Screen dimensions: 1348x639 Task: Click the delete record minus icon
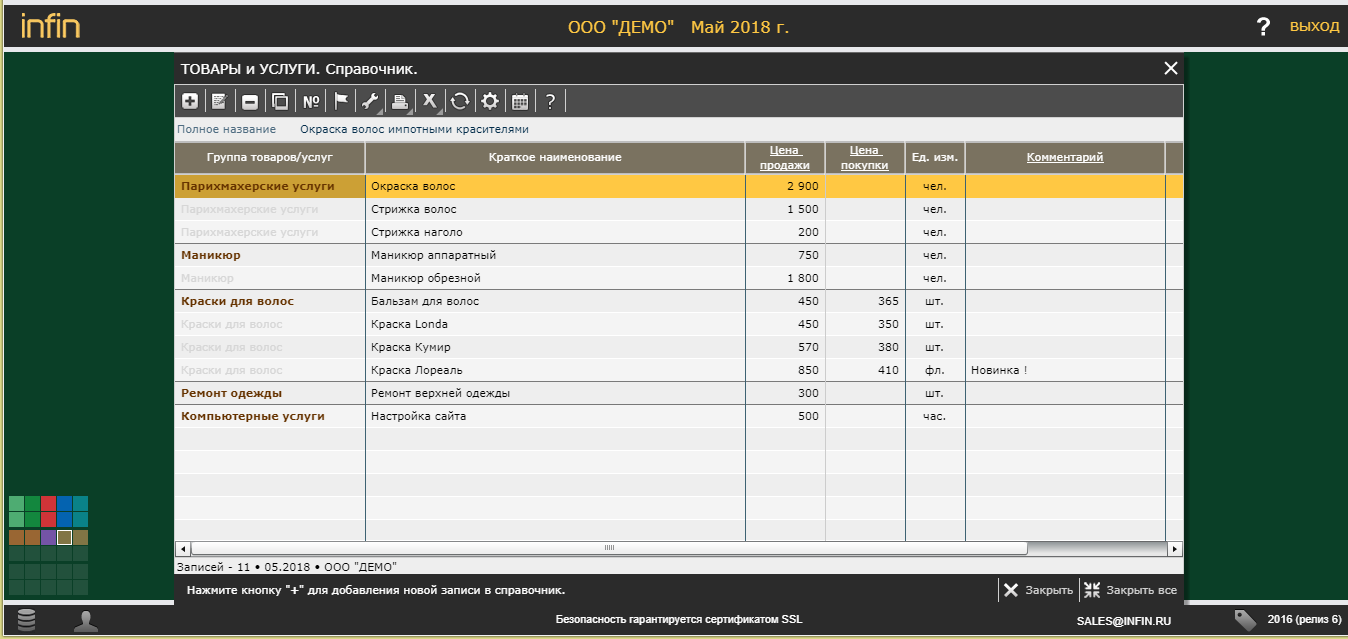(250, 101)
